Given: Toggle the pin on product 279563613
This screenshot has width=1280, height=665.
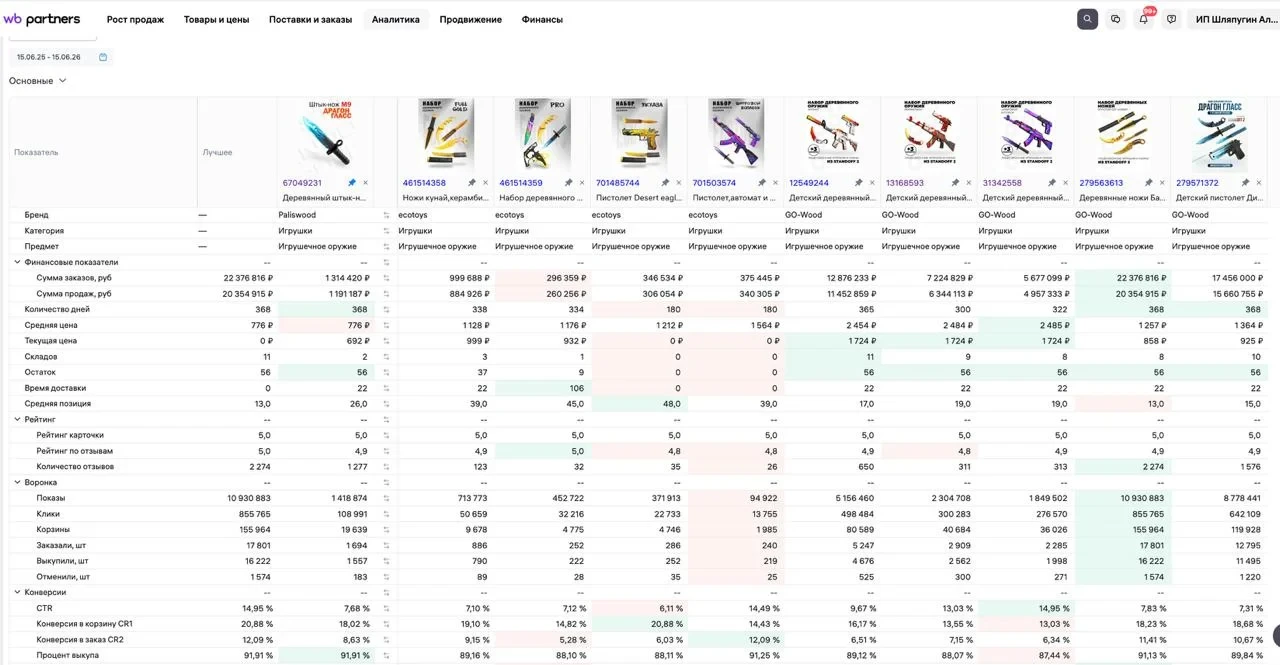Looking at the screenshot, I should point(1148,183).
